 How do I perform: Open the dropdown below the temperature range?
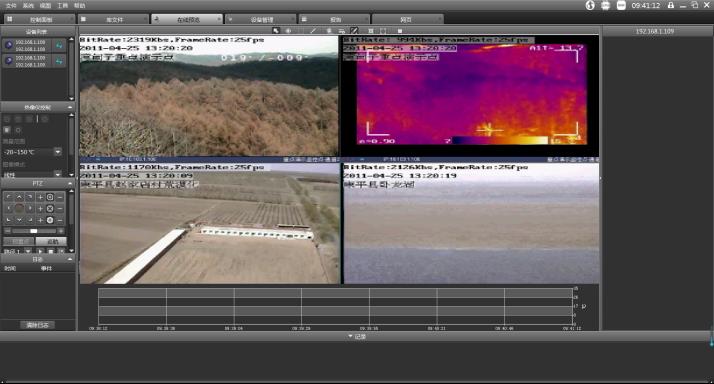point(58,174)
